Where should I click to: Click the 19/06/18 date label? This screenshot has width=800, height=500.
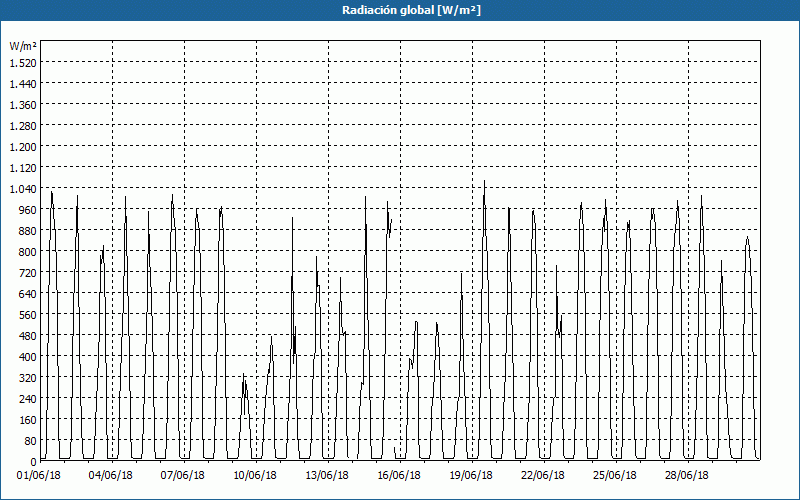click(x=471, y=475)
